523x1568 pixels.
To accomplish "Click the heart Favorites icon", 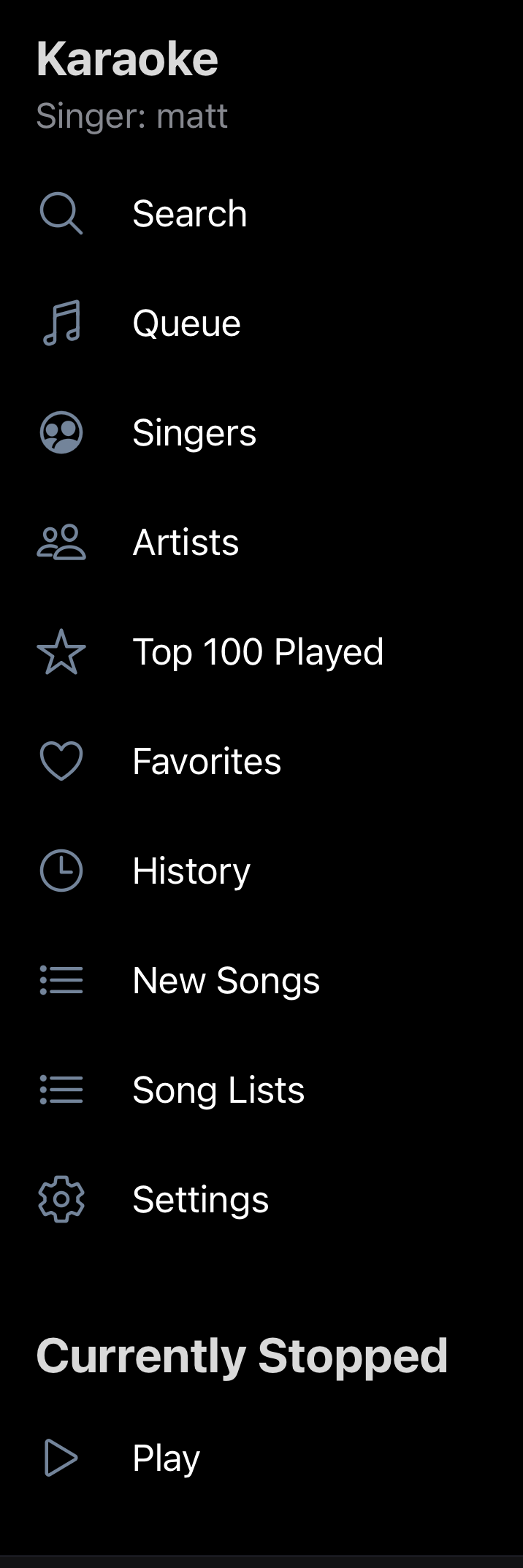I will tap(61, 761).
